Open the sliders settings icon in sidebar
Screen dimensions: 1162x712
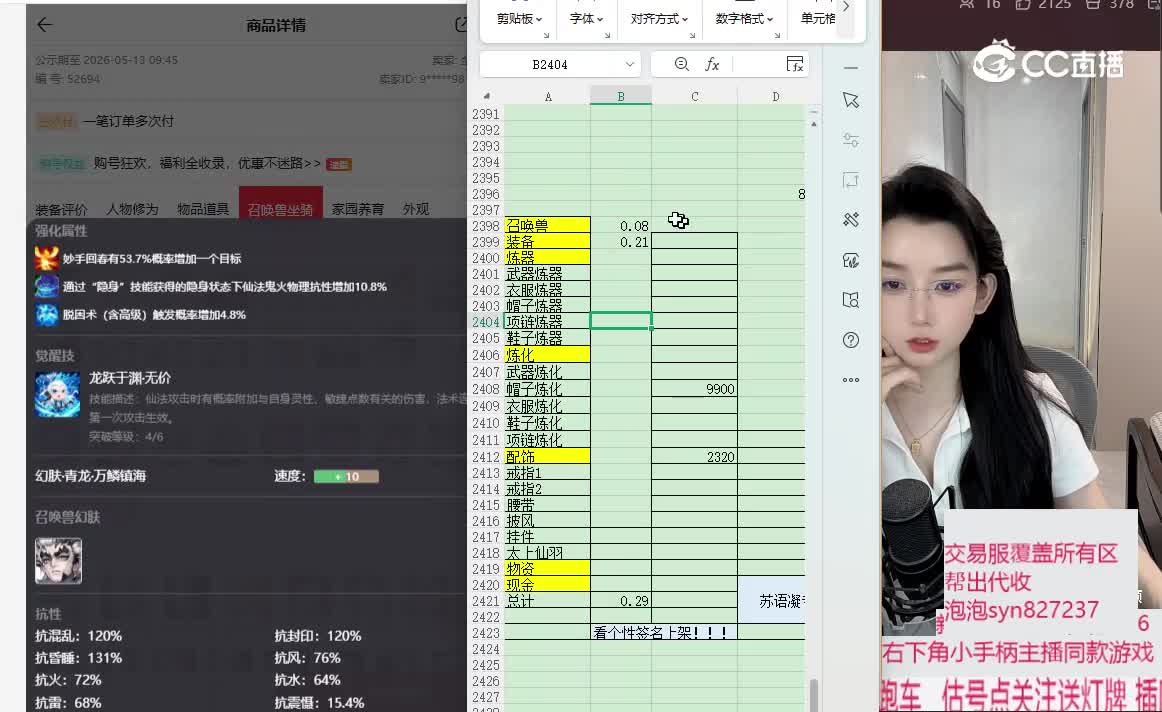pyautogui.click(x=851, y=140)
